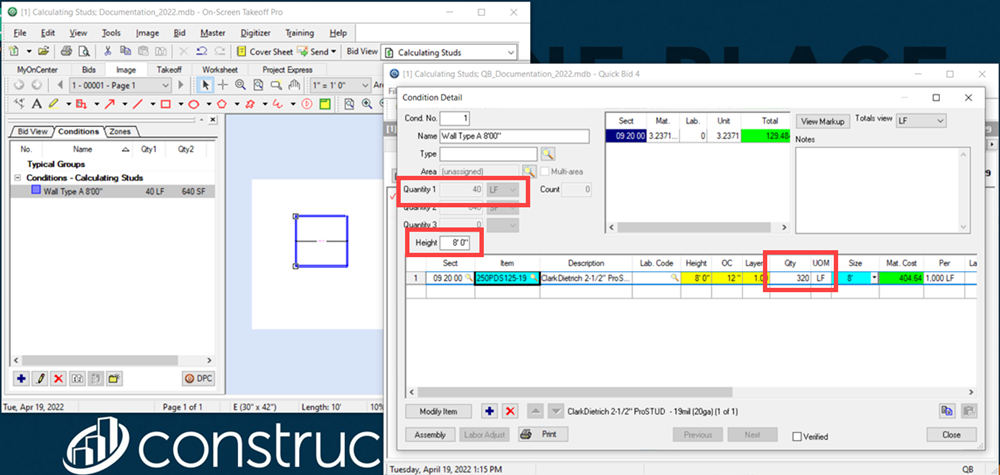Switch to the Project Express tab

287,69
